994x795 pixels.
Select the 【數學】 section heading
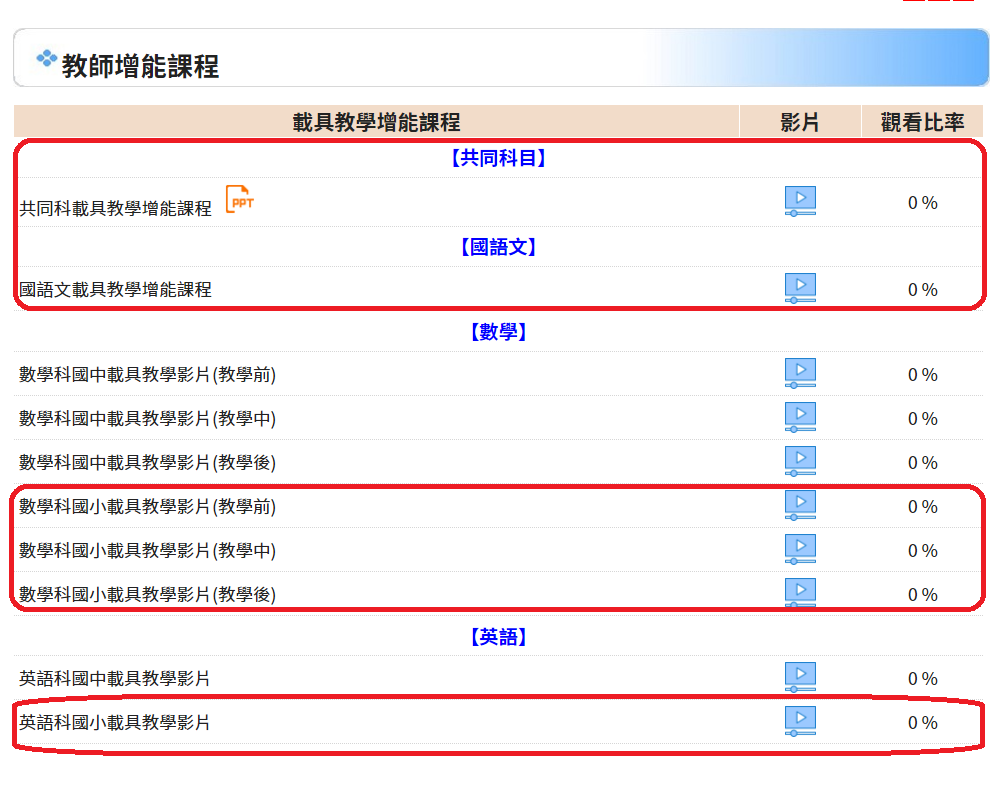pyautogui.click(x=498, y=332)
